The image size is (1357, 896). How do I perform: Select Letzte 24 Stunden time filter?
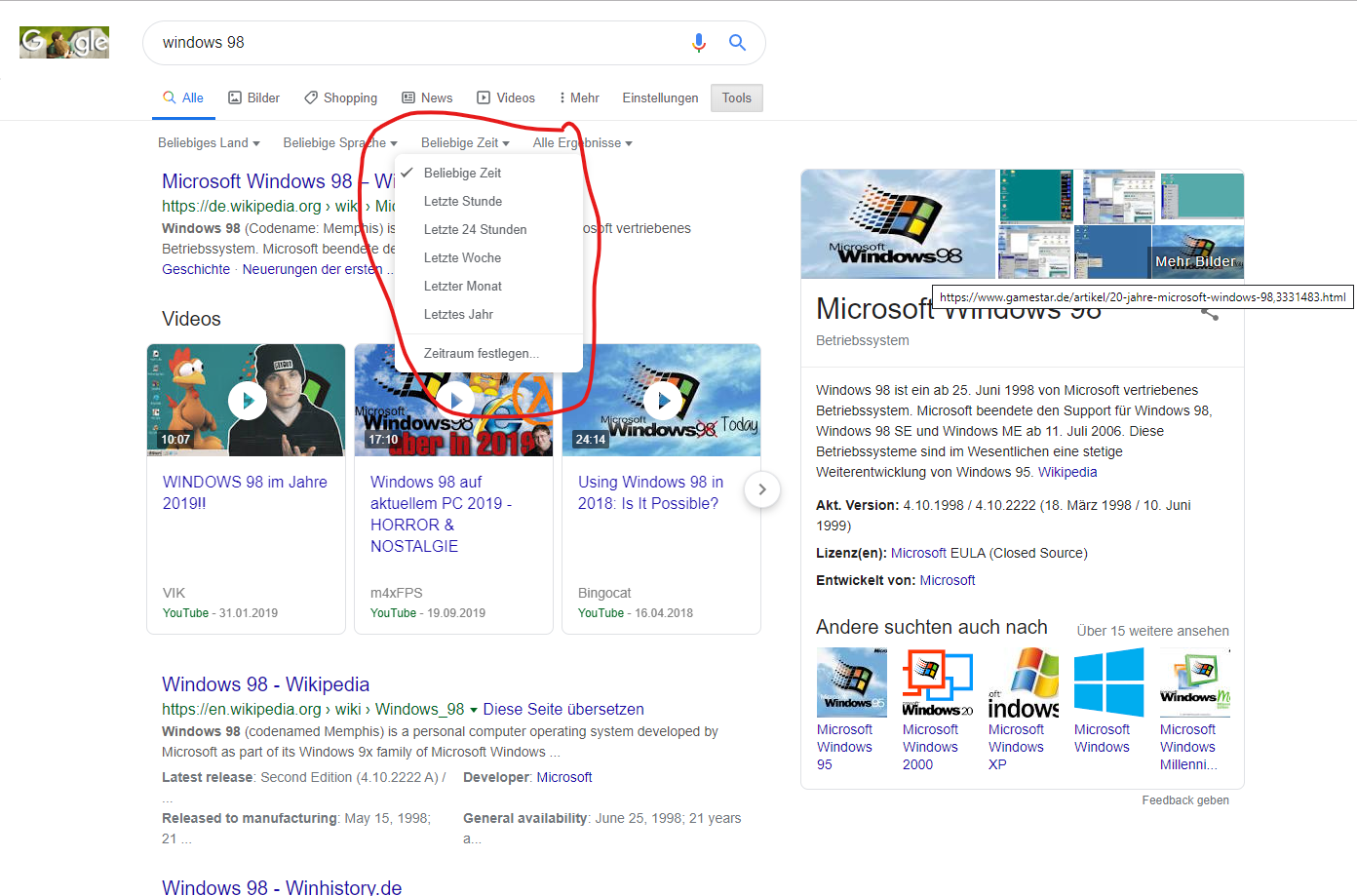[x=489, y=229]
